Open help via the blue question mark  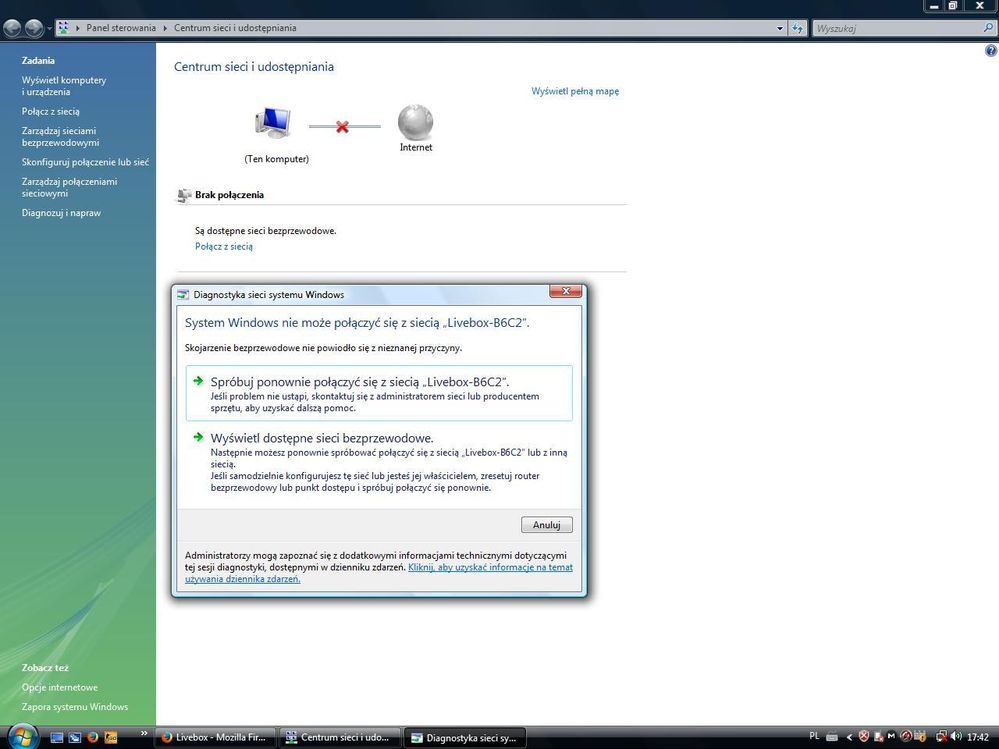[x=990, y=50]
